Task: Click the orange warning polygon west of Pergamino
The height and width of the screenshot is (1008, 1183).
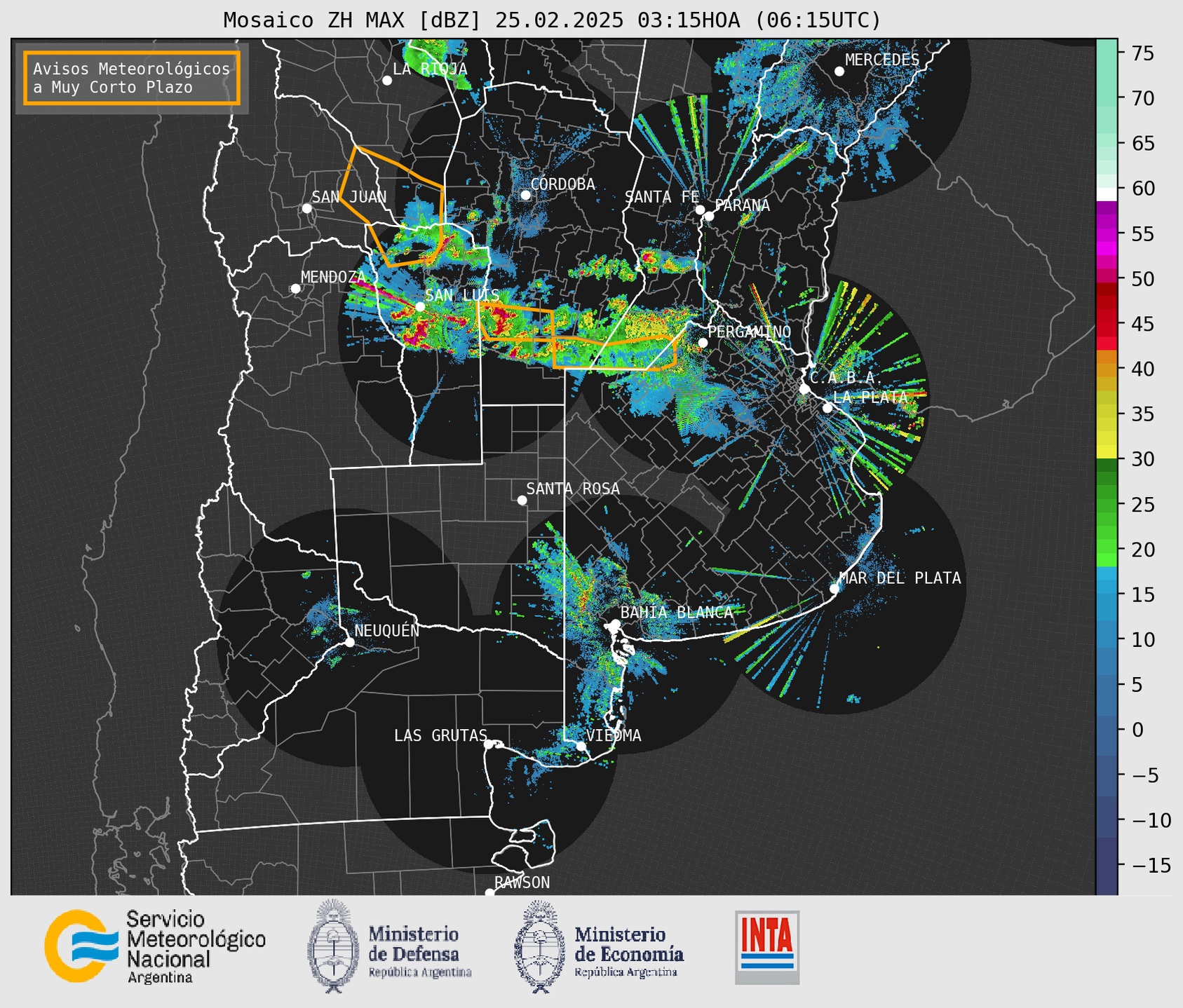Action: [x=615, y=352]
